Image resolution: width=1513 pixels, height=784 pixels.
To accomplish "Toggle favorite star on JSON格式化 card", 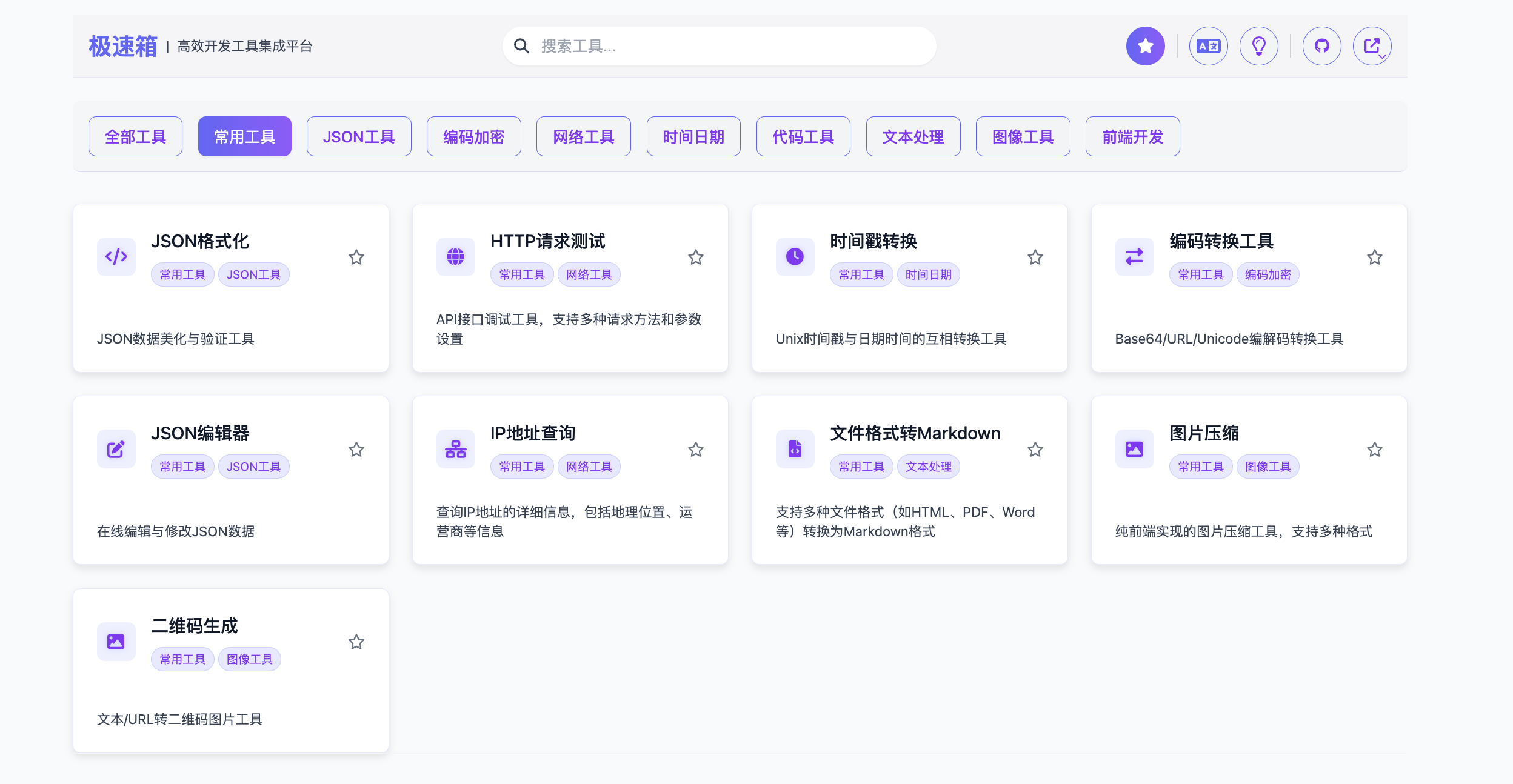I will (356, 257).
